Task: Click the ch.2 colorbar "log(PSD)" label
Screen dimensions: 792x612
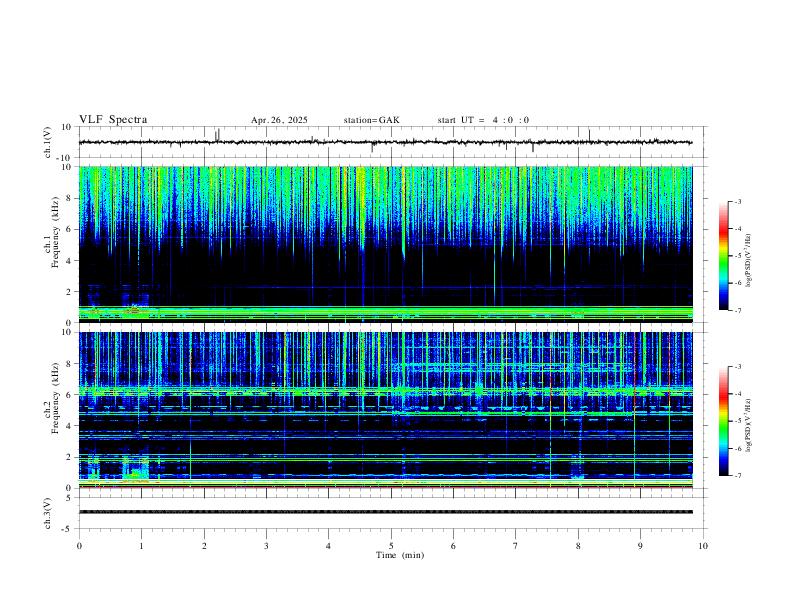Action: 748,426
